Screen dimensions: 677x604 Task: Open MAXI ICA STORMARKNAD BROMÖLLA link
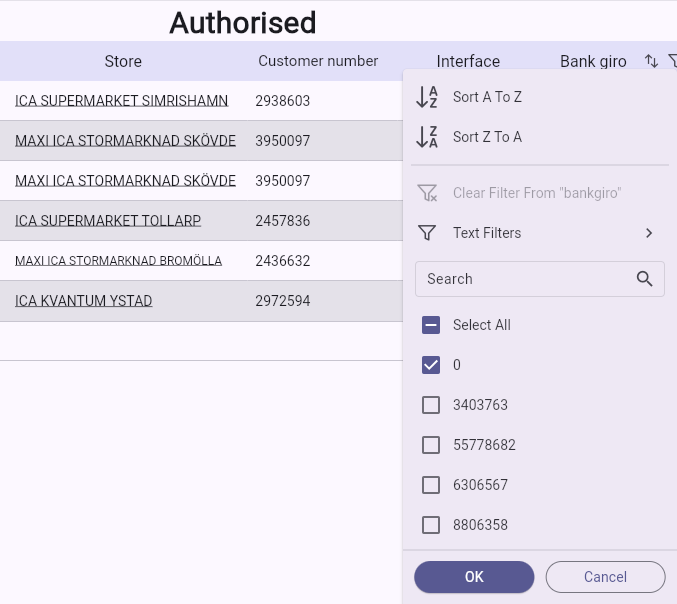coord(118,261)
